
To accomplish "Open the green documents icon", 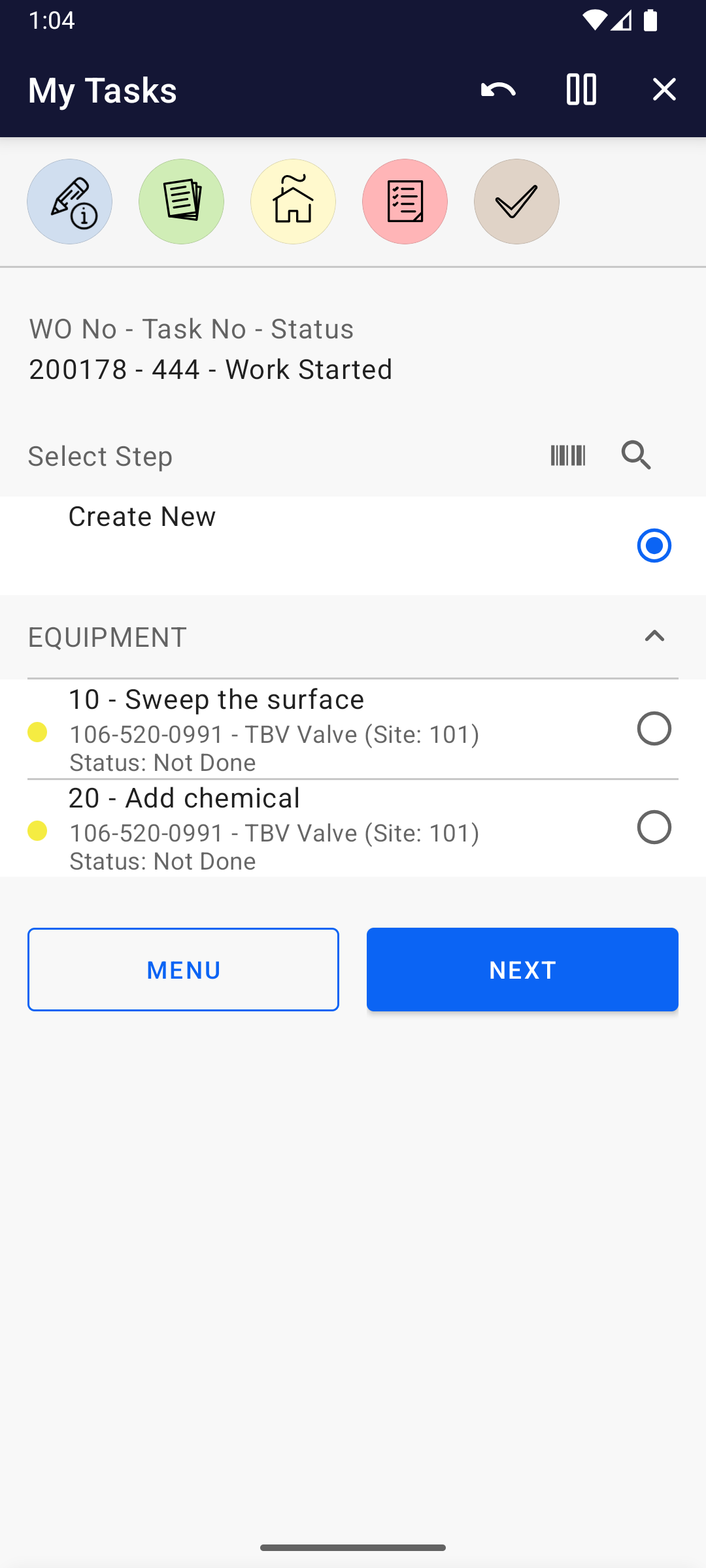I will tap(181, 201).
